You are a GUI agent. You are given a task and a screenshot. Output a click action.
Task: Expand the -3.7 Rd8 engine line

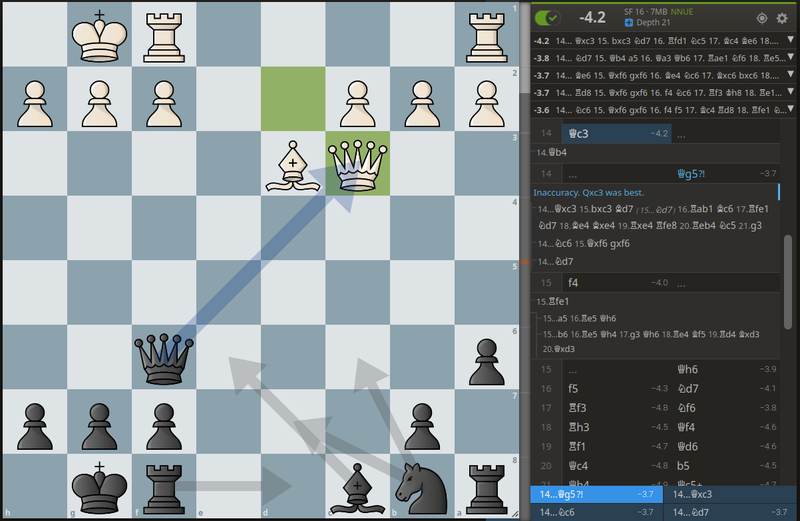(791, 92)
